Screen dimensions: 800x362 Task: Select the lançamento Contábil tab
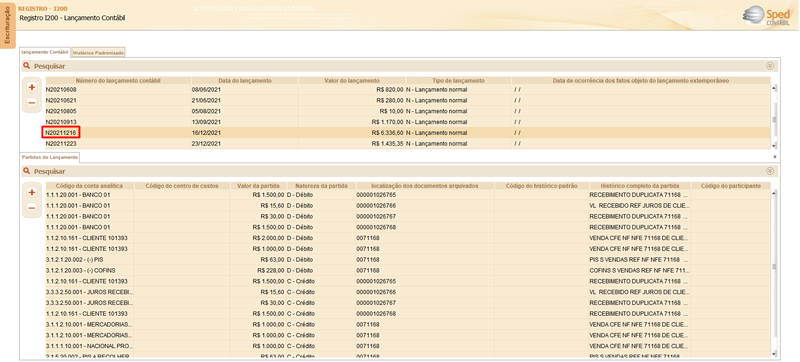pyautogui.click(x=45, y=52)
